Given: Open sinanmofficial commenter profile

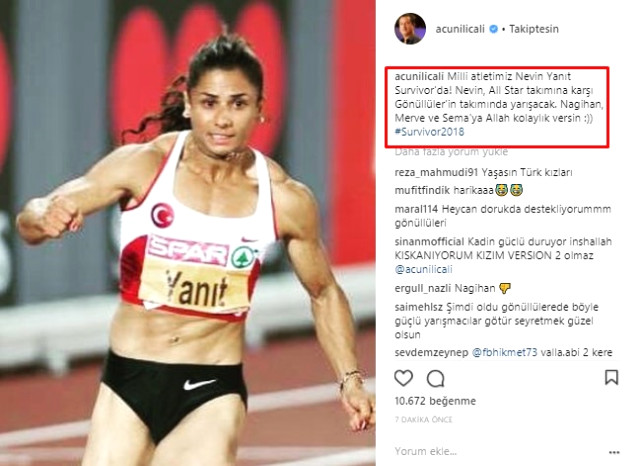Looking at the screenshot, I should click(429, 242).
